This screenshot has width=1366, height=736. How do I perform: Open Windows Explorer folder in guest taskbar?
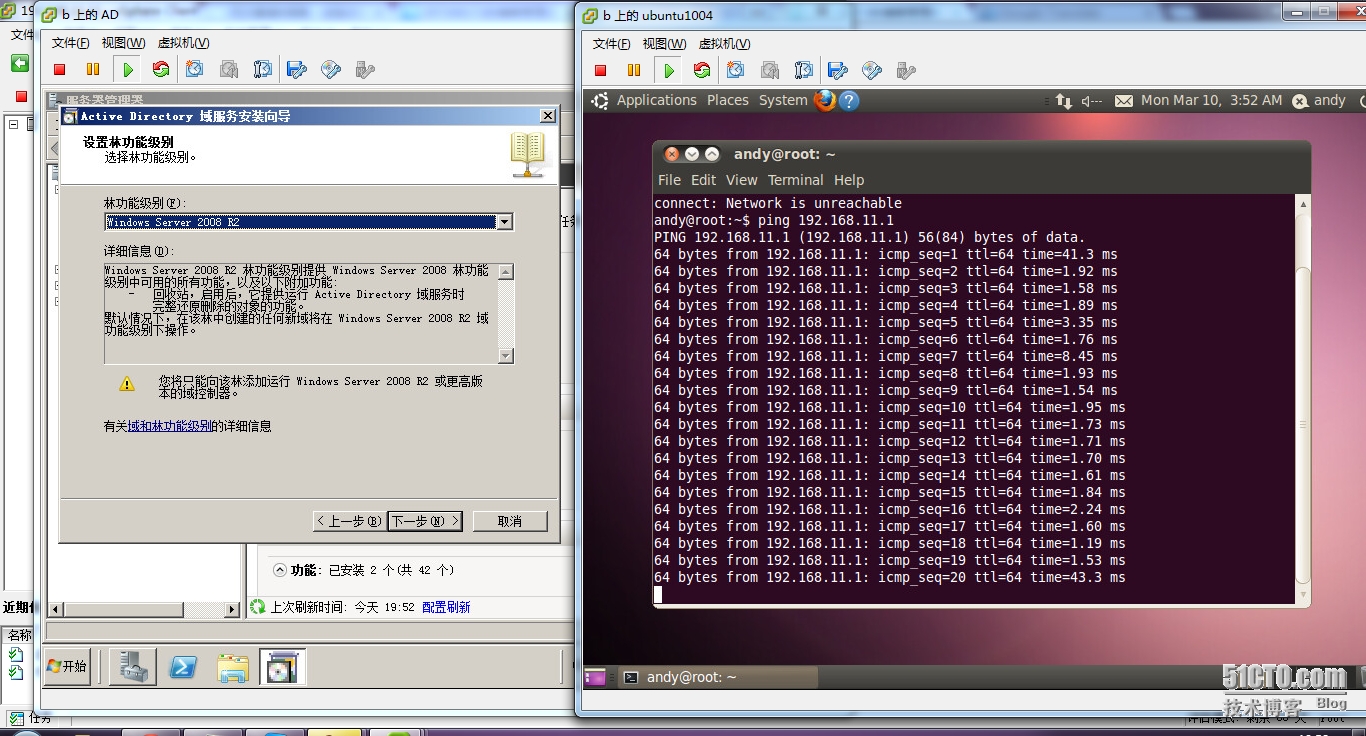click(x=233, y=668)
